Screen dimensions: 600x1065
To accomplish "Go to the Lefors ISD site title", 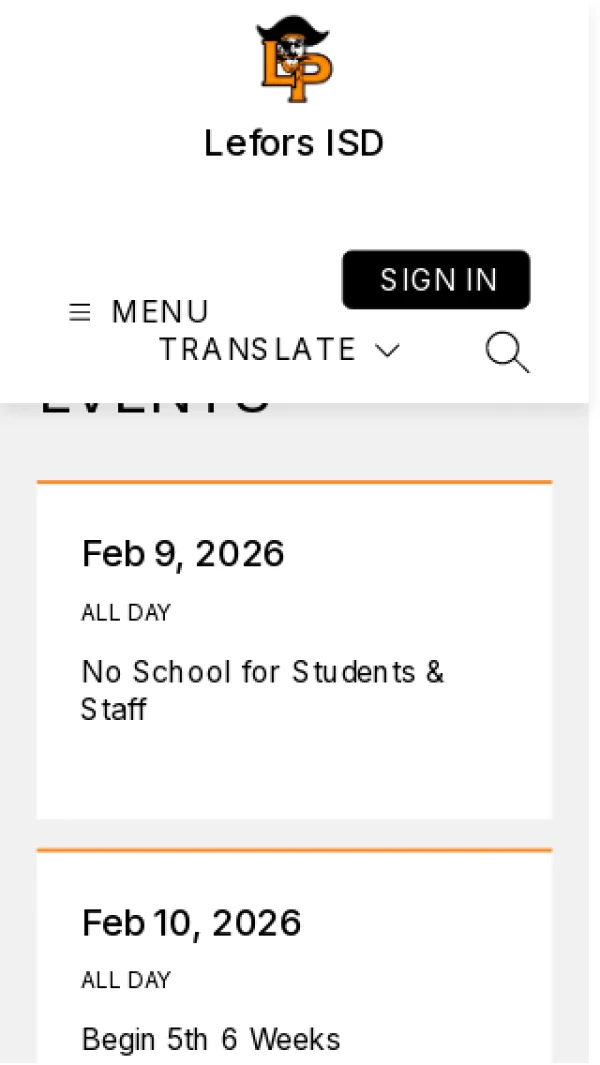I will [x=294, y=143].
